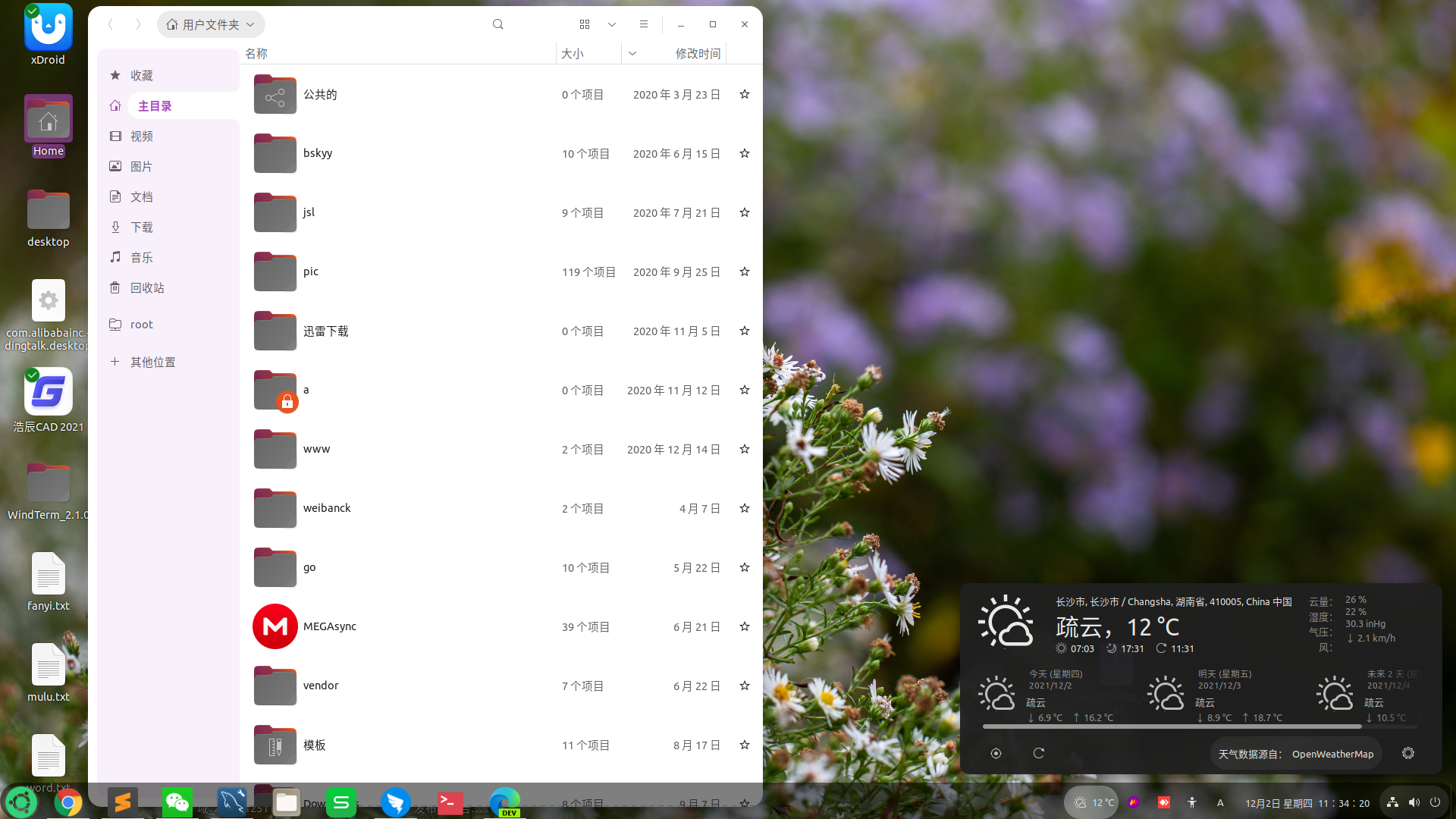Open terminal icon in taskbar
1456x819 pixels.
(450, 802)
